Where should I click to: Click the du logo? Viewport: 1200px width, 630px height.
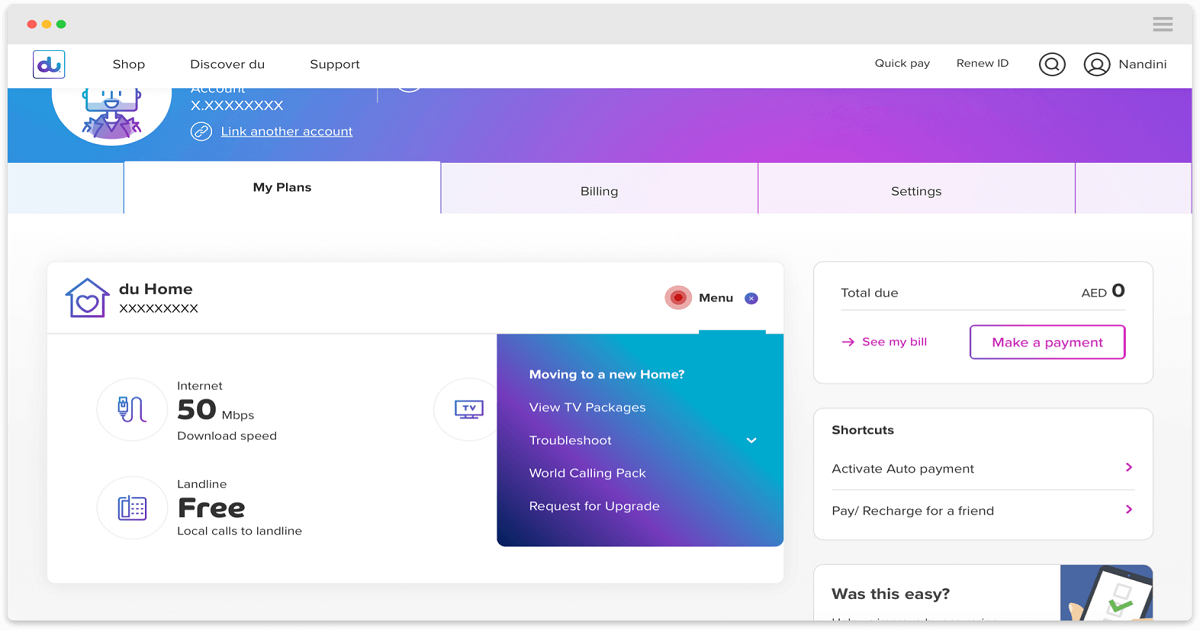pyautogui.click(x=49, y=64)
